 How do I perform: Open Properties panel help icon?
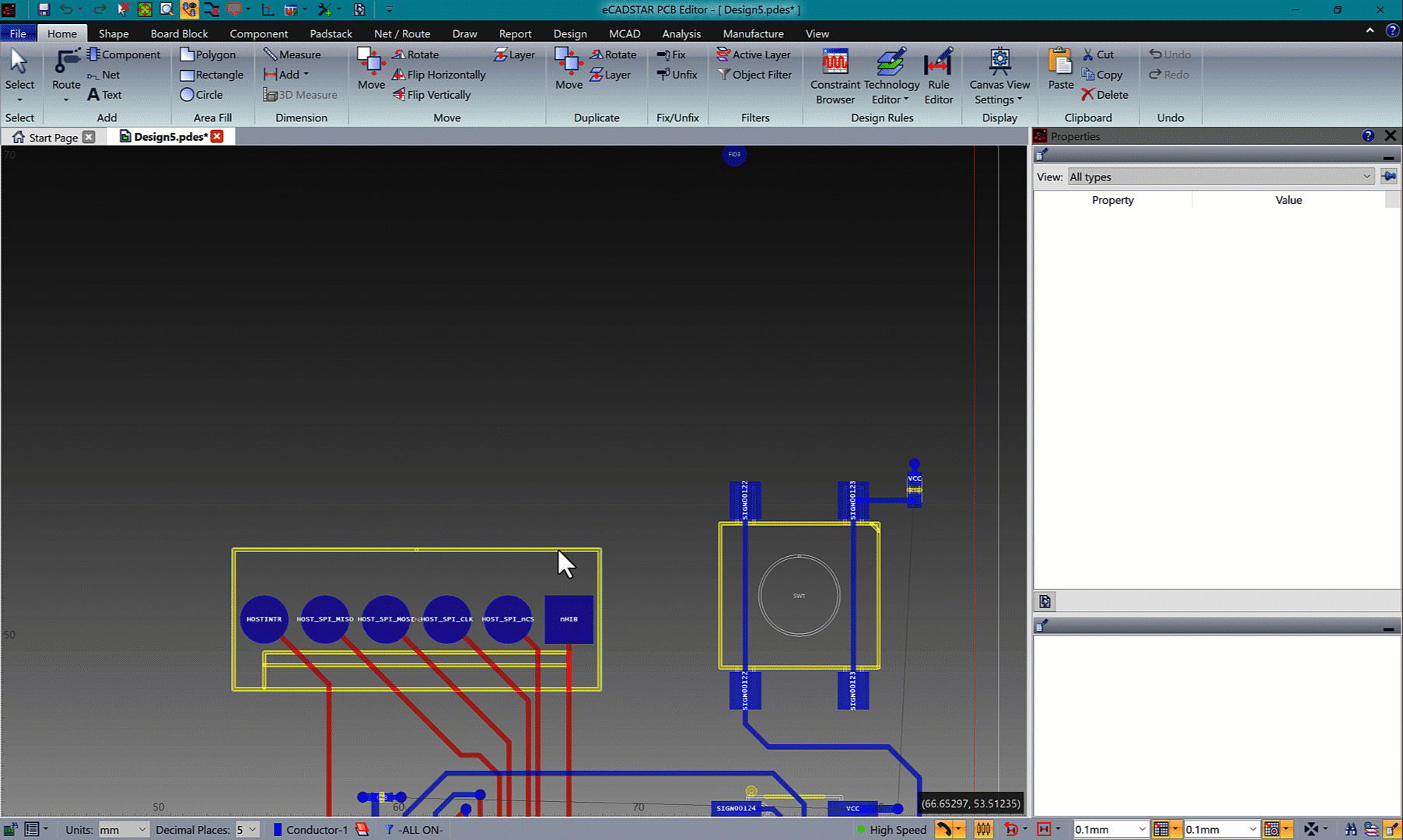pyautogui.click(x=1368, y=135)
